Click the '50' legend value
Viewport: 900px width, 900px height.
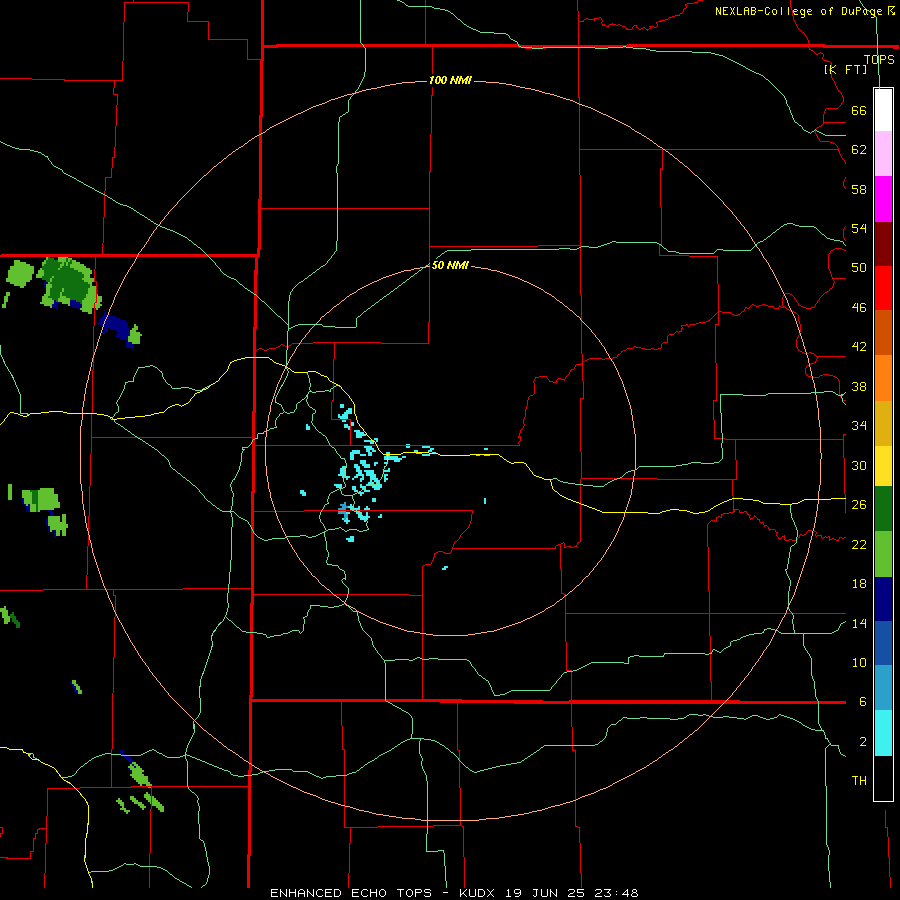(859, 267)
